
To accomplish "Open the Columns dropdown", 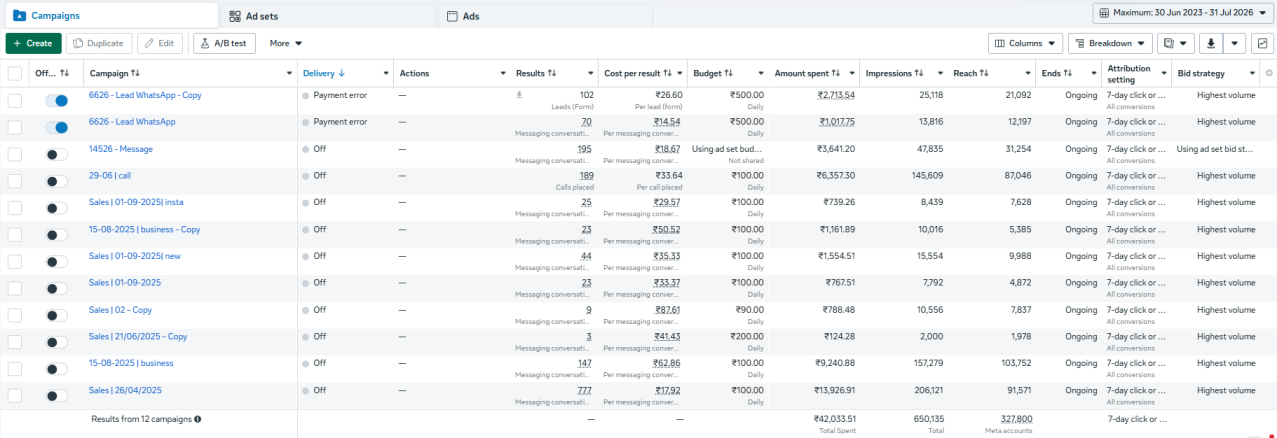I will 1026,43.
